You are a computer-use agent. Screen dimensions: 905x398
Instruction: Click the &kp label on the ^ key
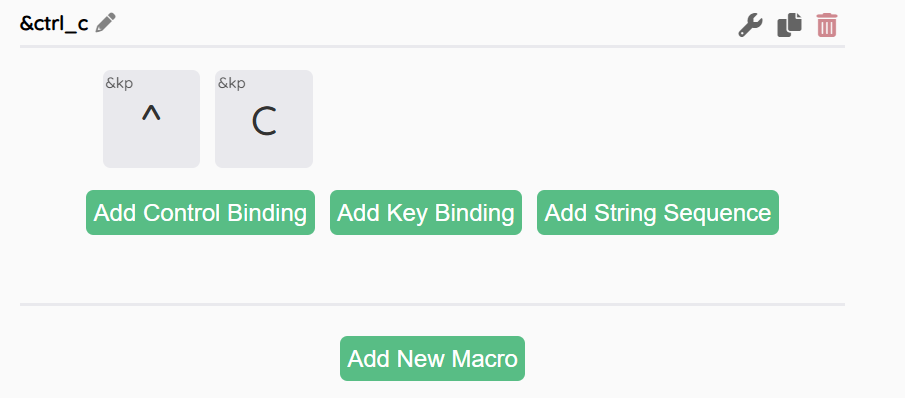(119, 83)
